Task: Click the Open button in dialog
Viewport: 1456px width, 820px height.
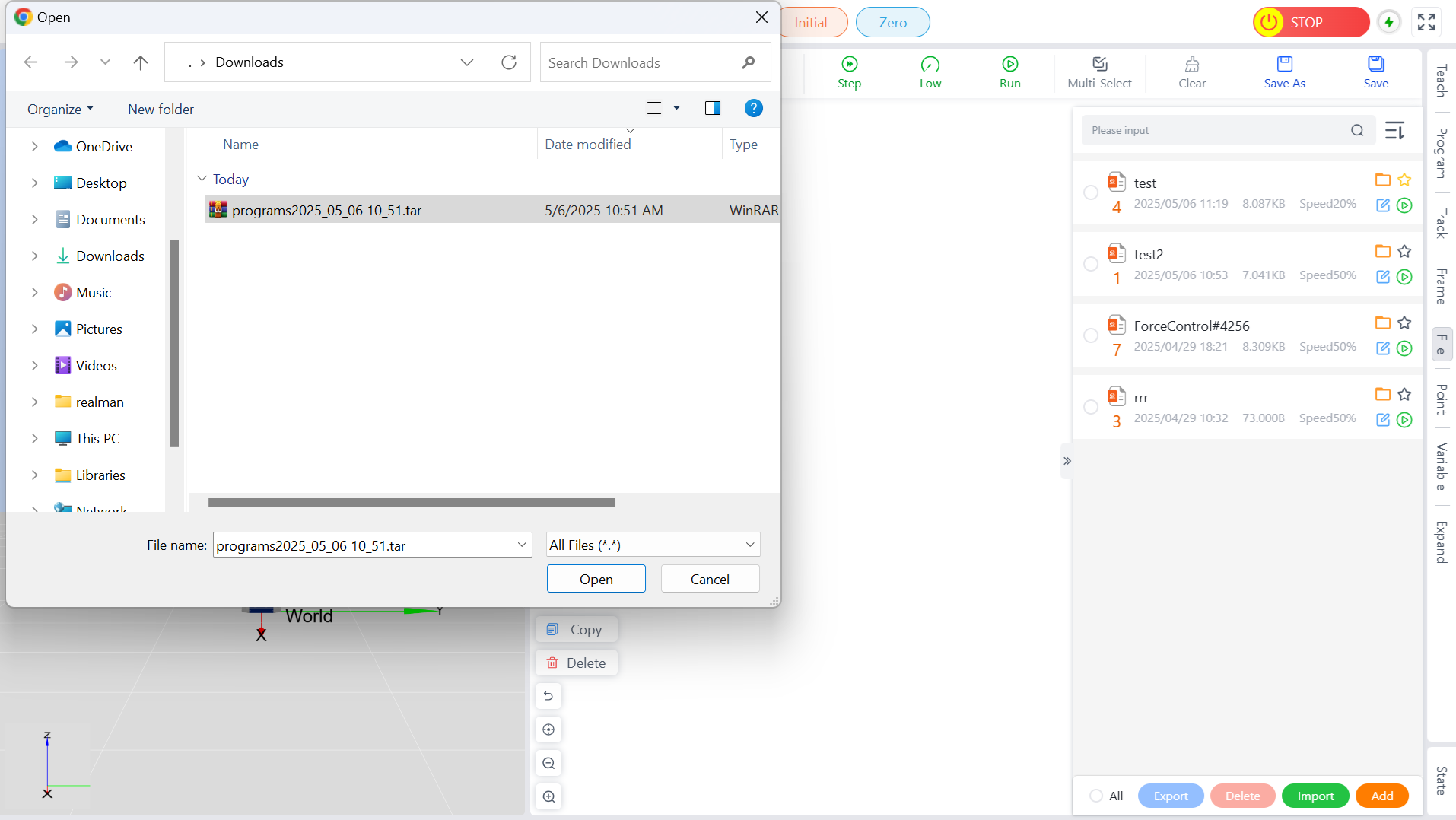Action: point(596,579)
